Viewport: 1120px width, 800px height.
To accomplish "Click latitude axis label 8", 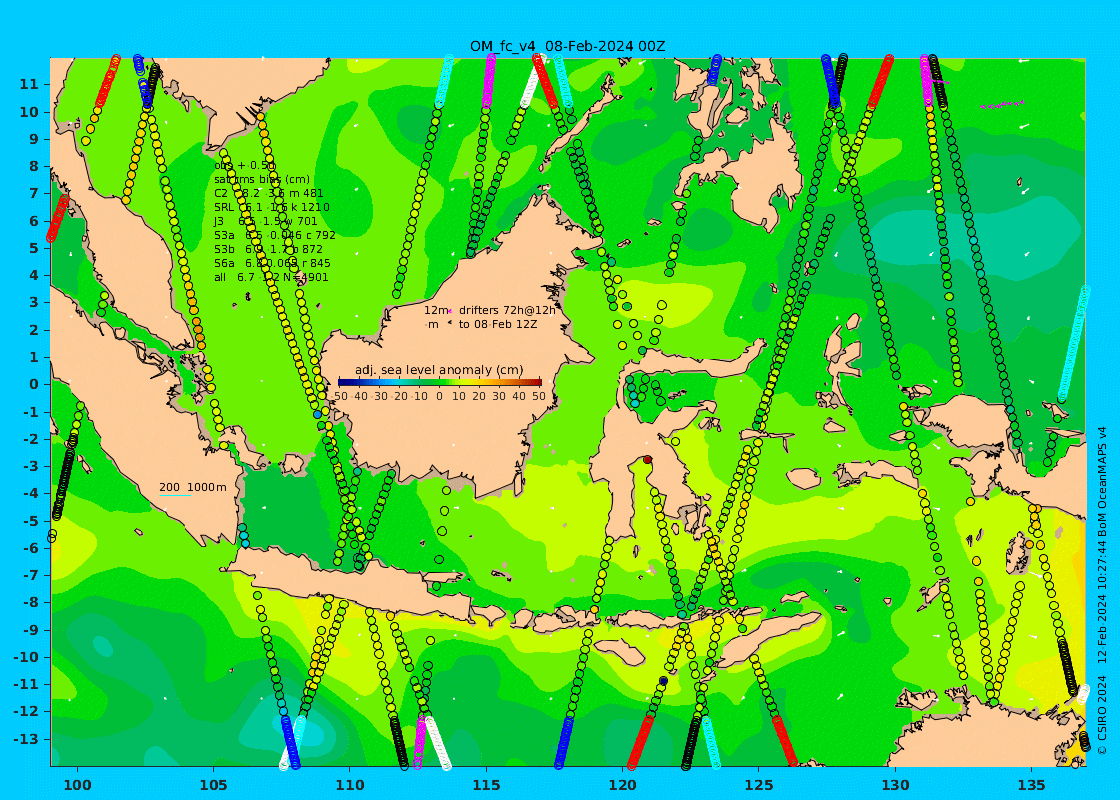I will (34, 166).
